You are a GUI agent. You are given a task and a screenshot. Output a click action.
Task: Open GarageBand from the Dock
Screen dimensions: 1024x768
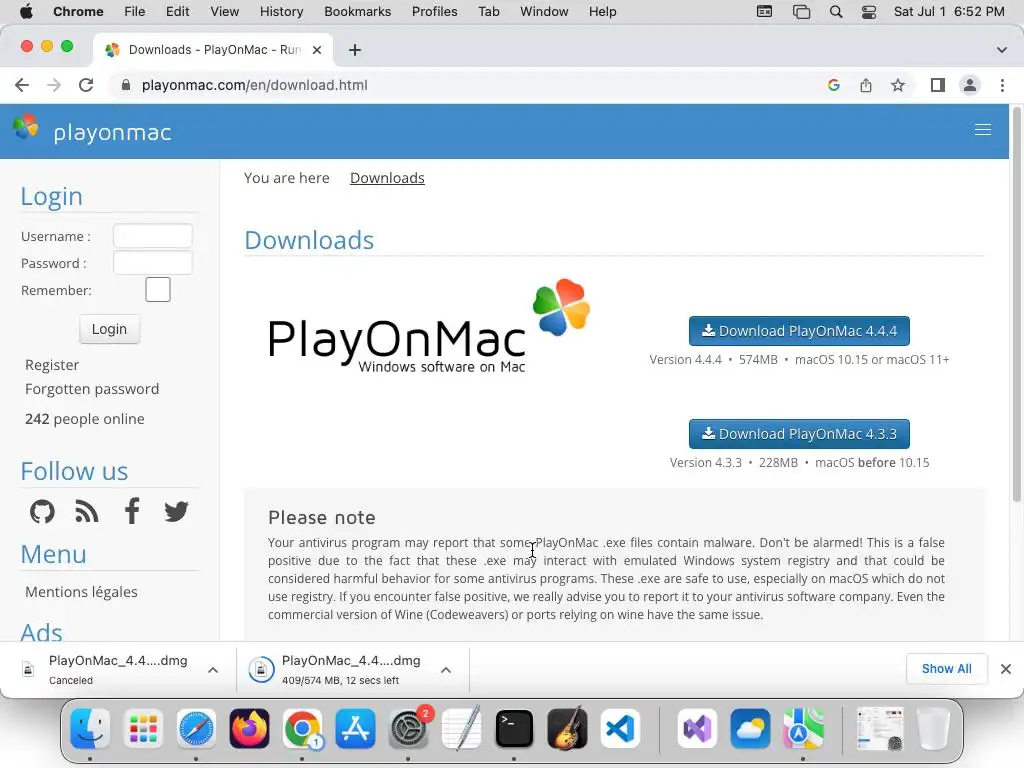(567, 728)
